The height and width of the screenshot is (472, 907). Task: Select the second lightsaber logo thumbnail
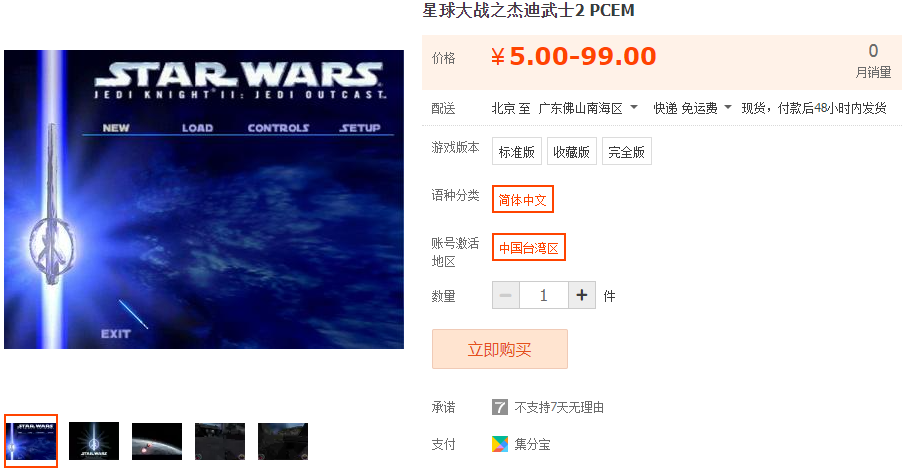point(94,441)
